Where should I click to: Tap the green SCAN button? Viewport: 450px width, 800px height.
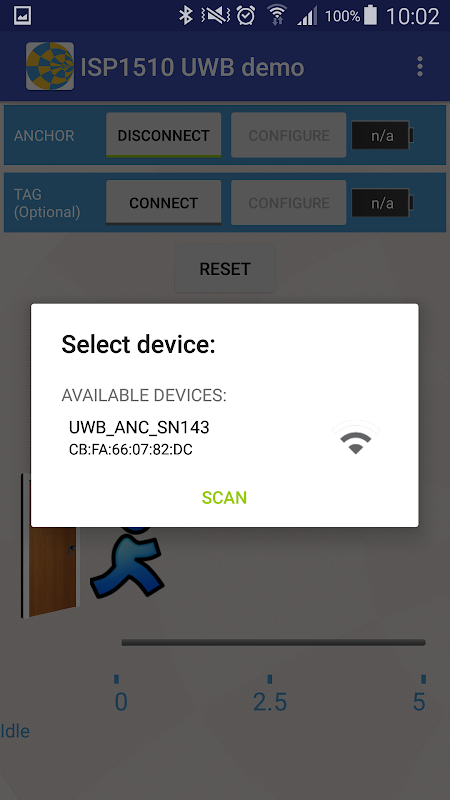point(224,497)
